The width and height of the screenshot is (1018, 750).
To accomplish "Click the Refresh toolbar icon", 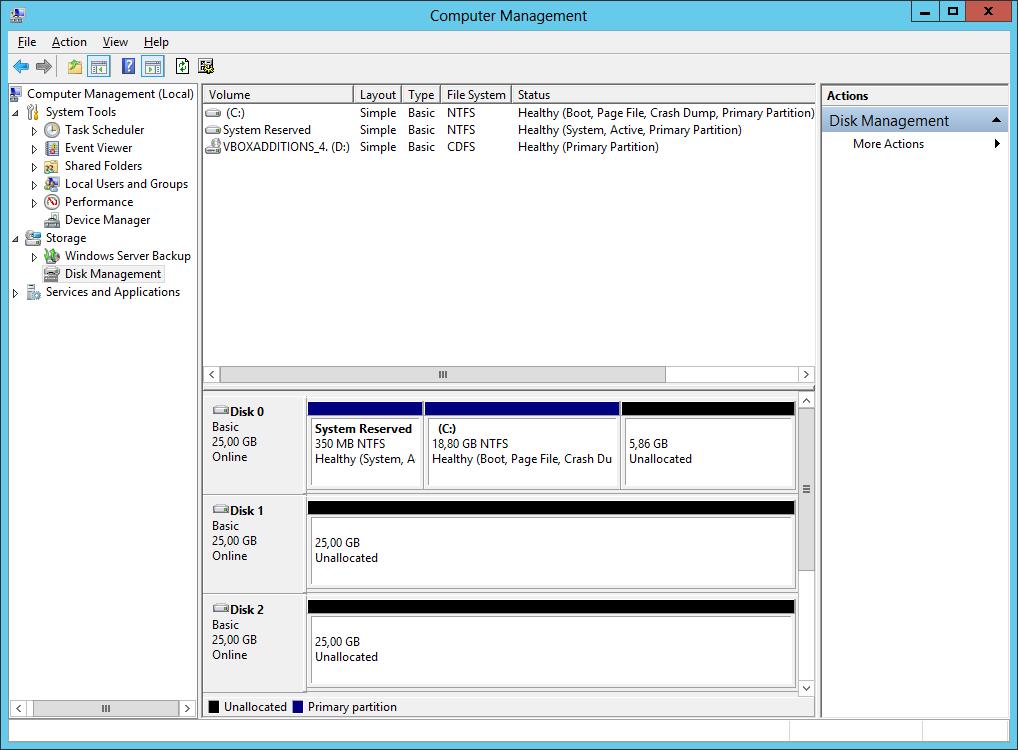I will tap(182, 66).
